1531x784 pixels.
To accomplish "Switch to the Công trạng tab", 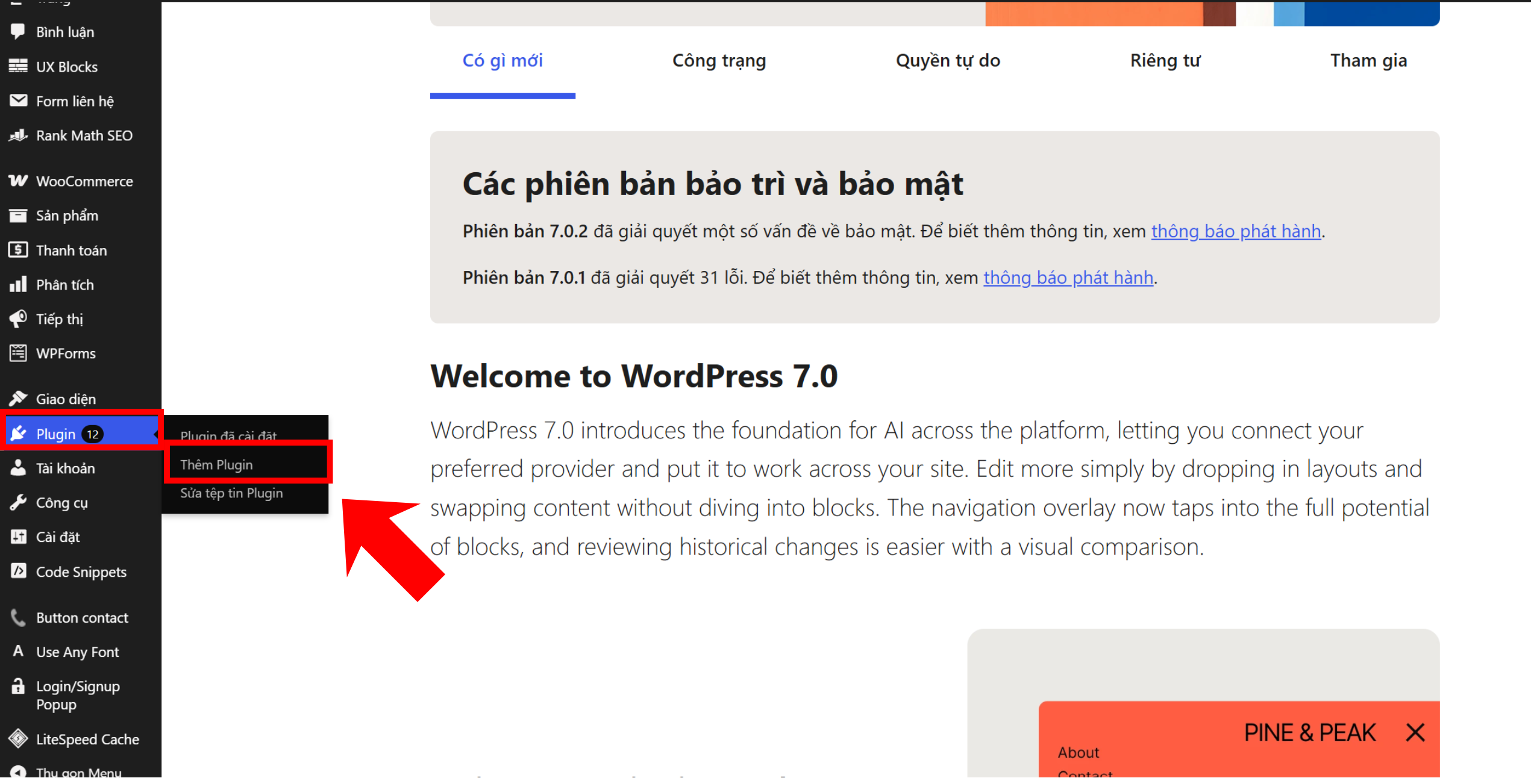I will coord(719,60).
